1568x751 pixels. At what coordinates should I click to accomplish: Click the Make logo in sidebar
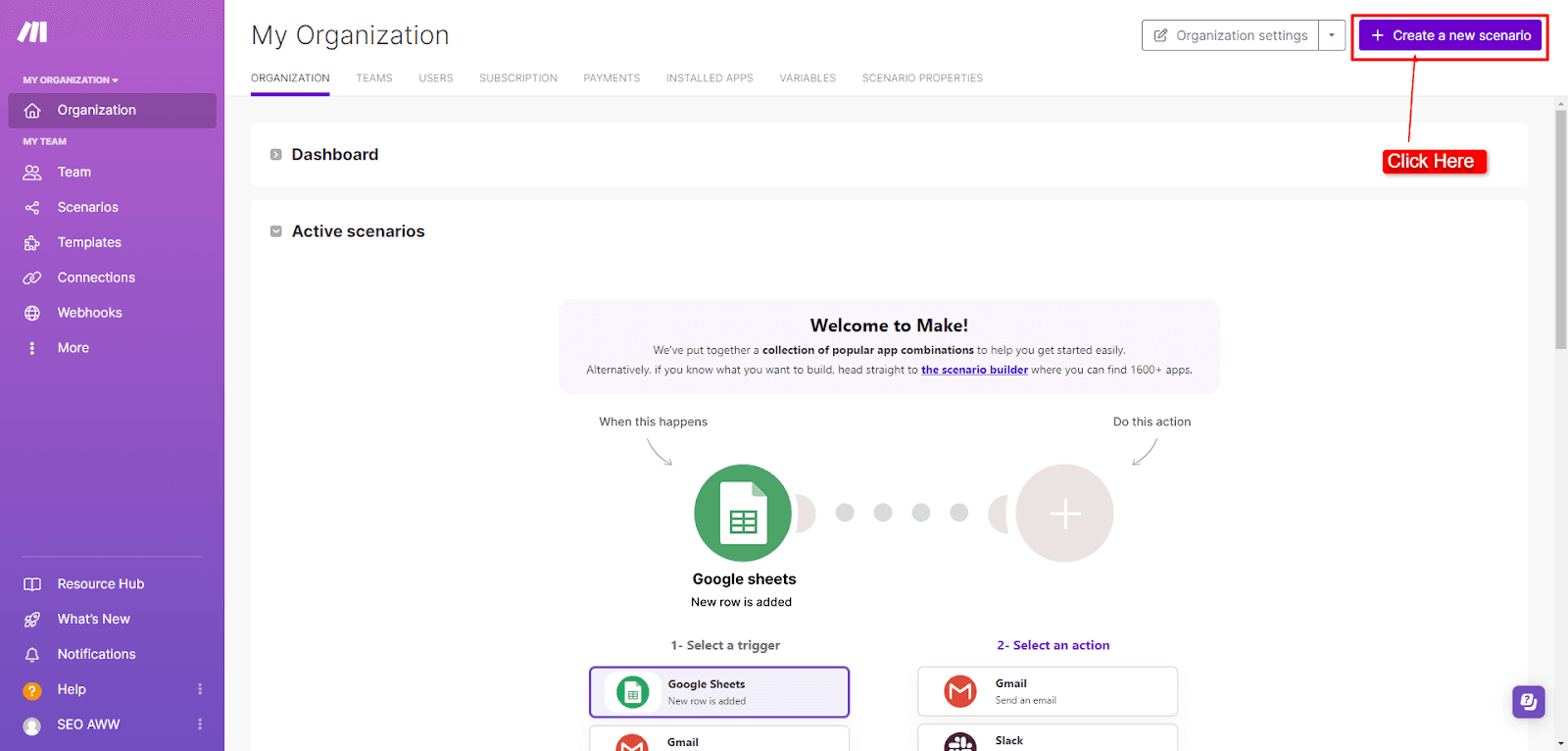click(x=32, y=32)
